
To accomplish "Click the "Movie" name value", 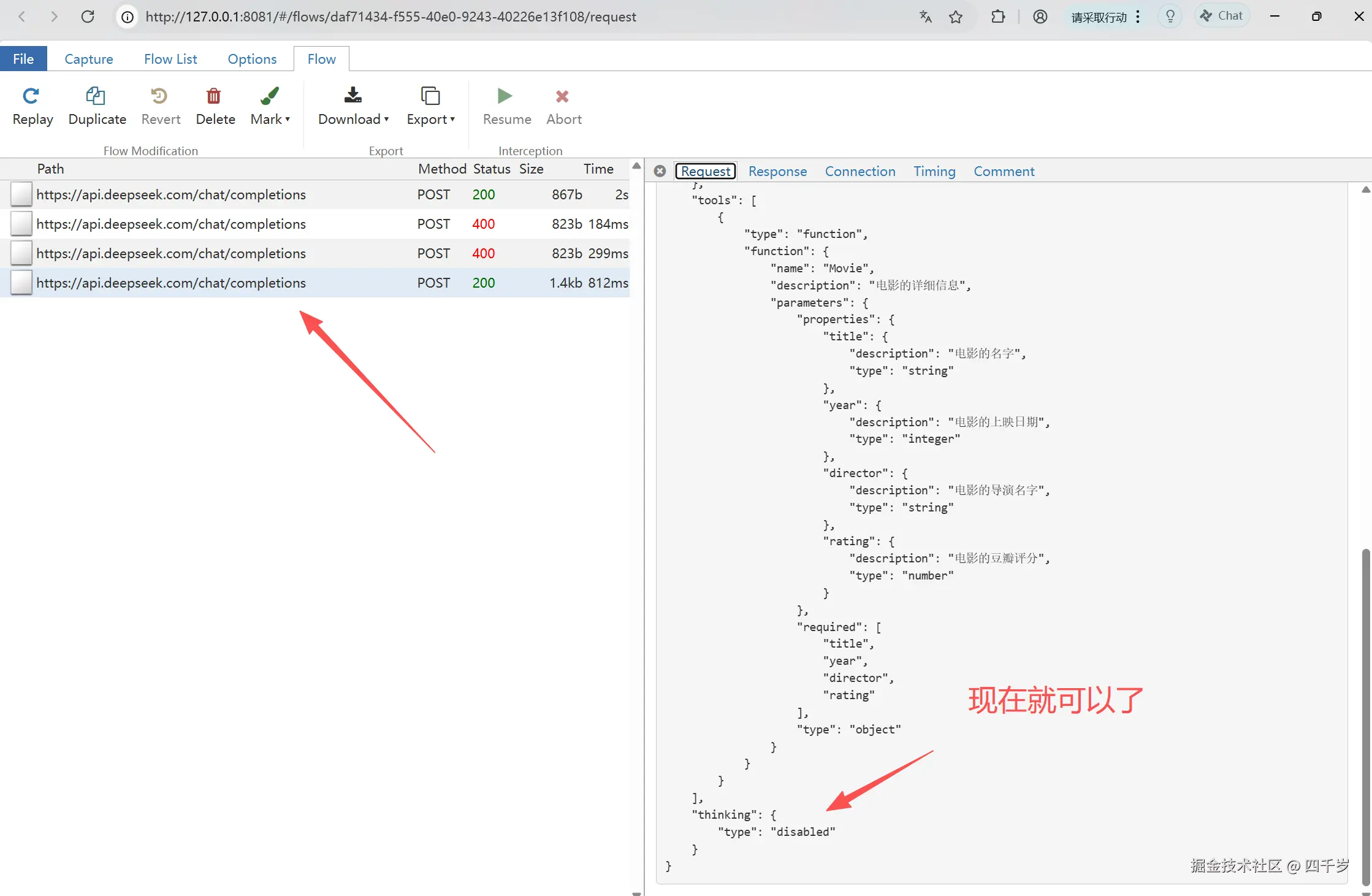I will [846, 268].
